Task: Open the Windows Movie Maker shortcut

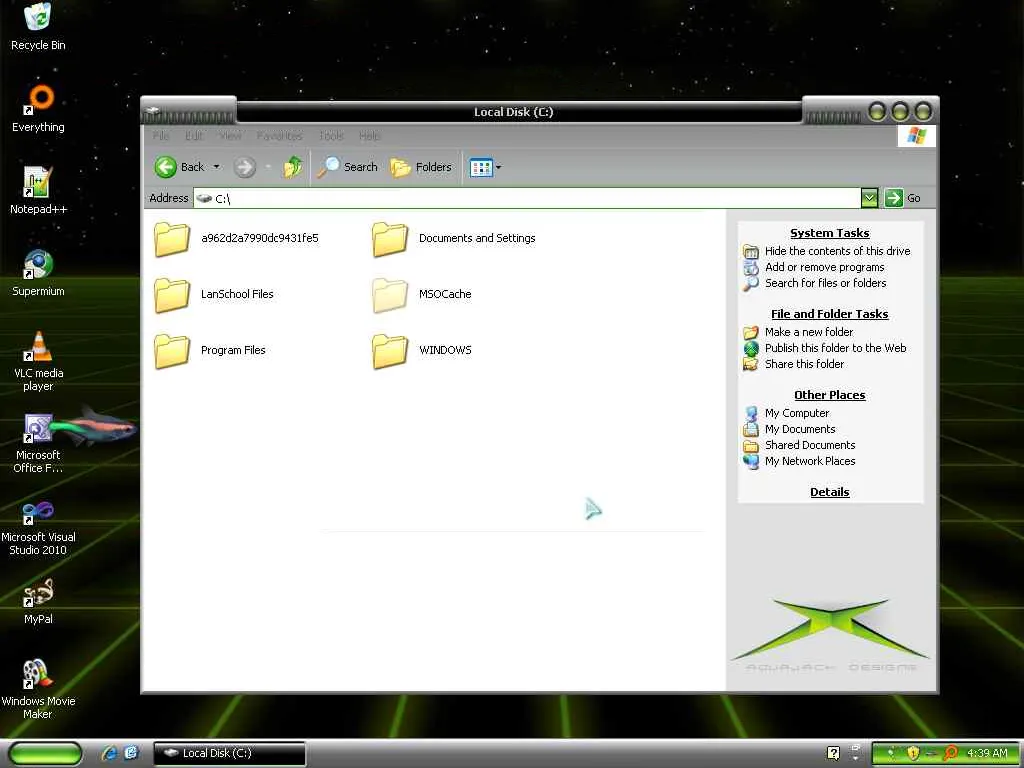Action: [38, 690]
